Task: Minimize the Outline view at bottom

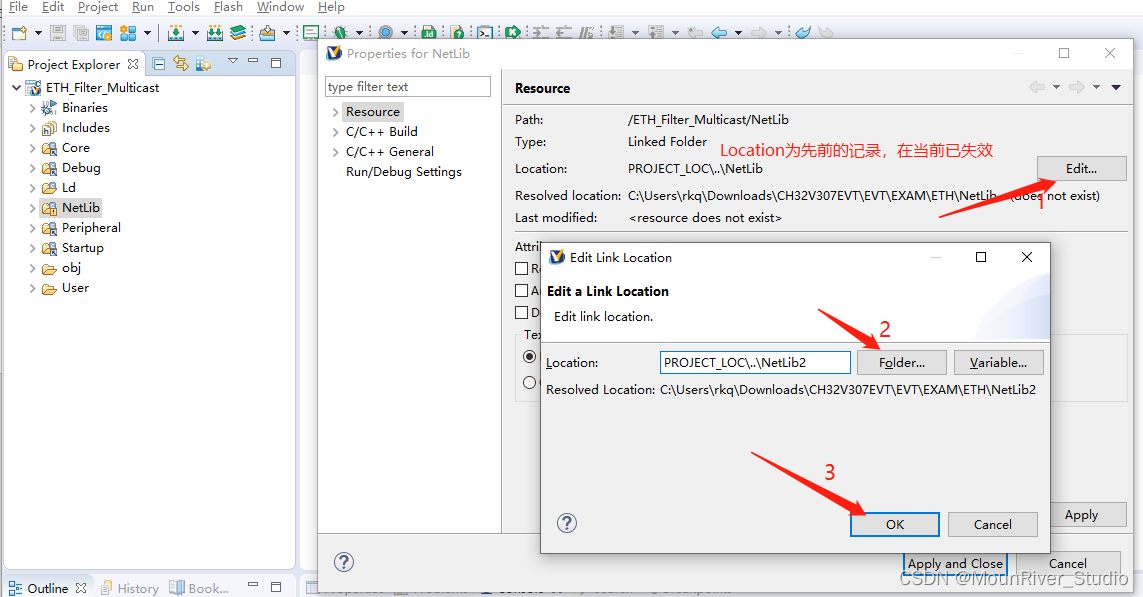Action: tap(253, 585)
